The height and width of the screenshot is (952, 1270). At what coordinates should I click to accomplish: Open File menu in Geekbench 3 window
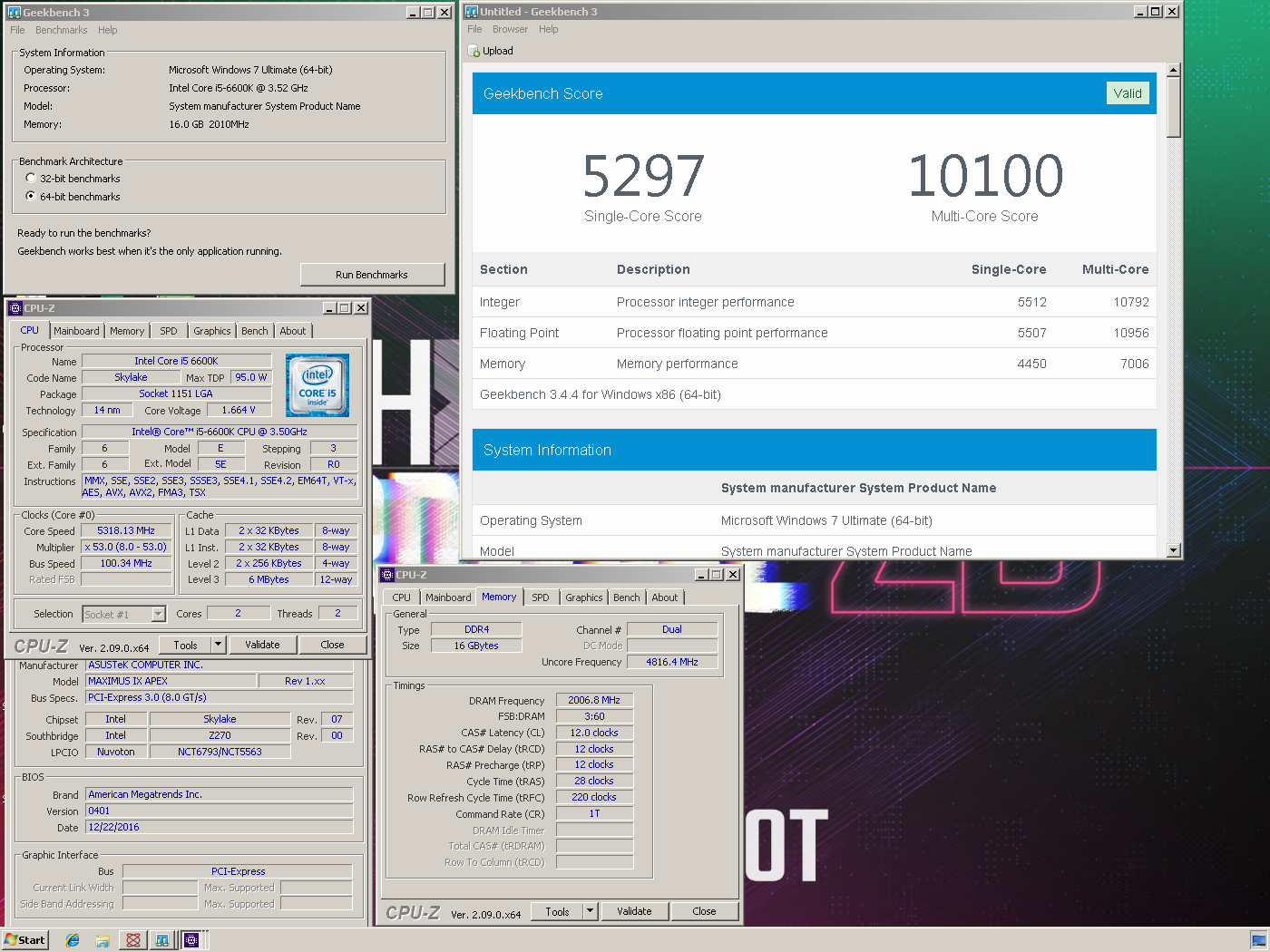17,30
